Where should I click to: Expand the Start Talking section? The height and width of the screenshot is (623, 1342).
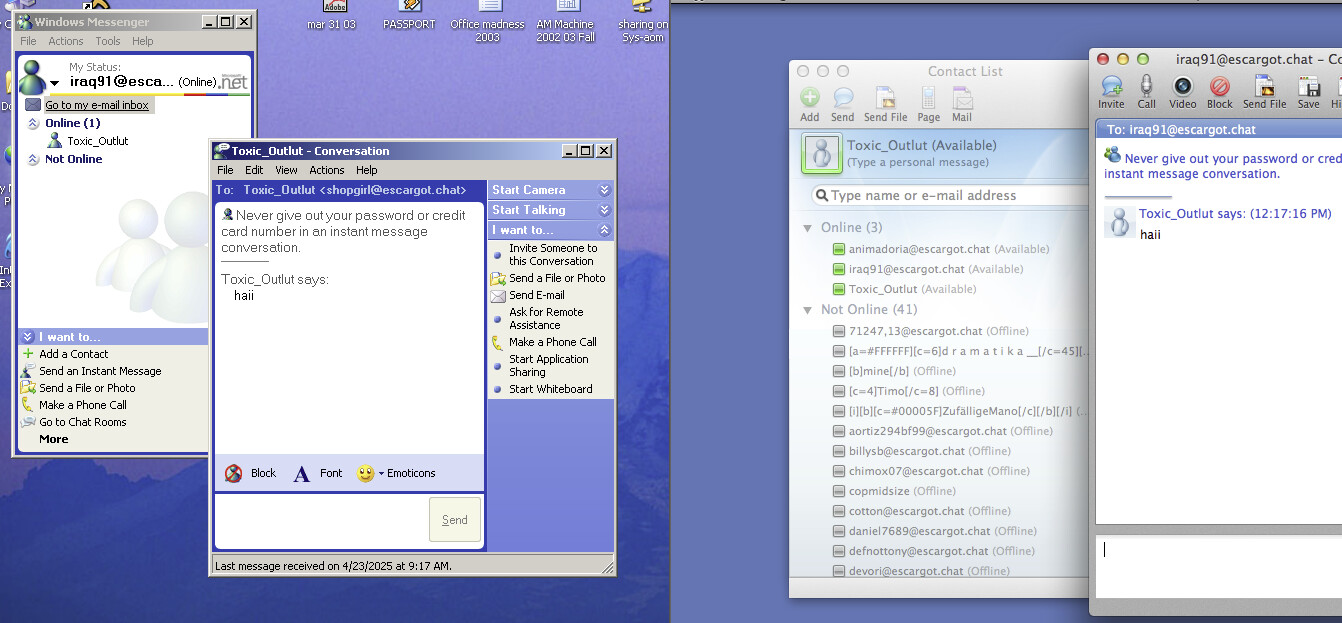click(604, 210)
